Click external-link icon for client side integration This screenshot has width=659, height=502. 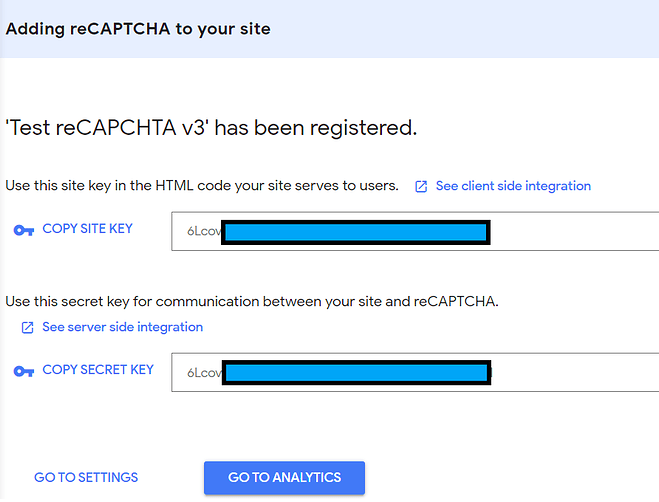pos(421,186)
